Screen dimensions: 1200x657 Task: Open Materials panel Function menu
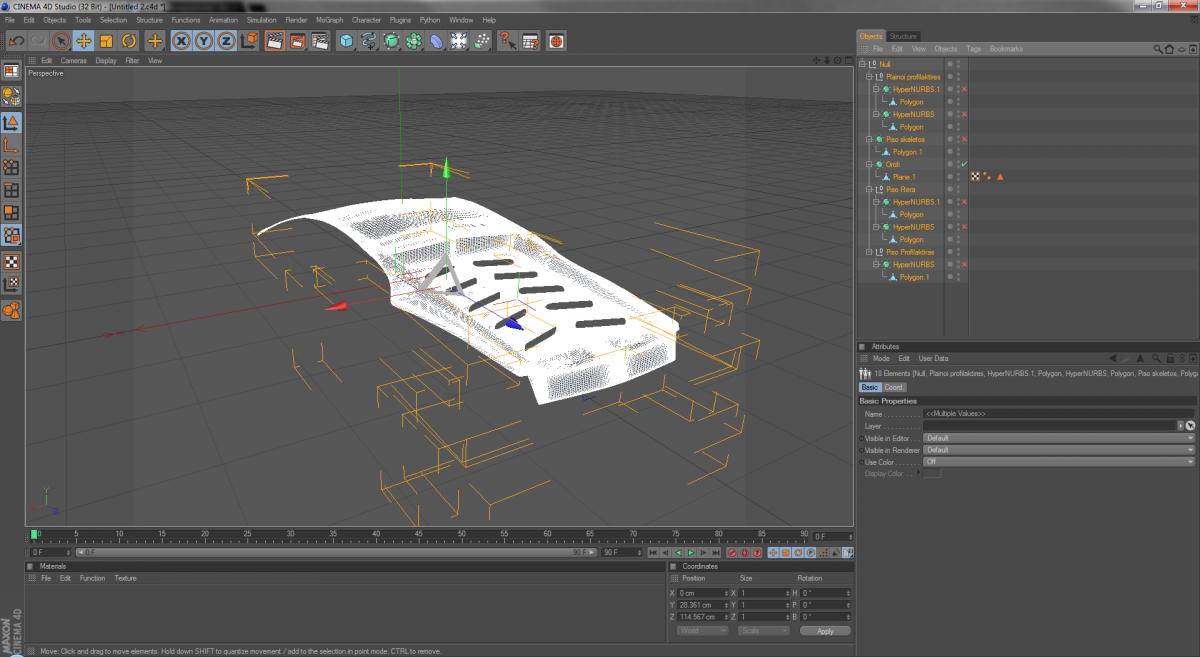[92, 578]
